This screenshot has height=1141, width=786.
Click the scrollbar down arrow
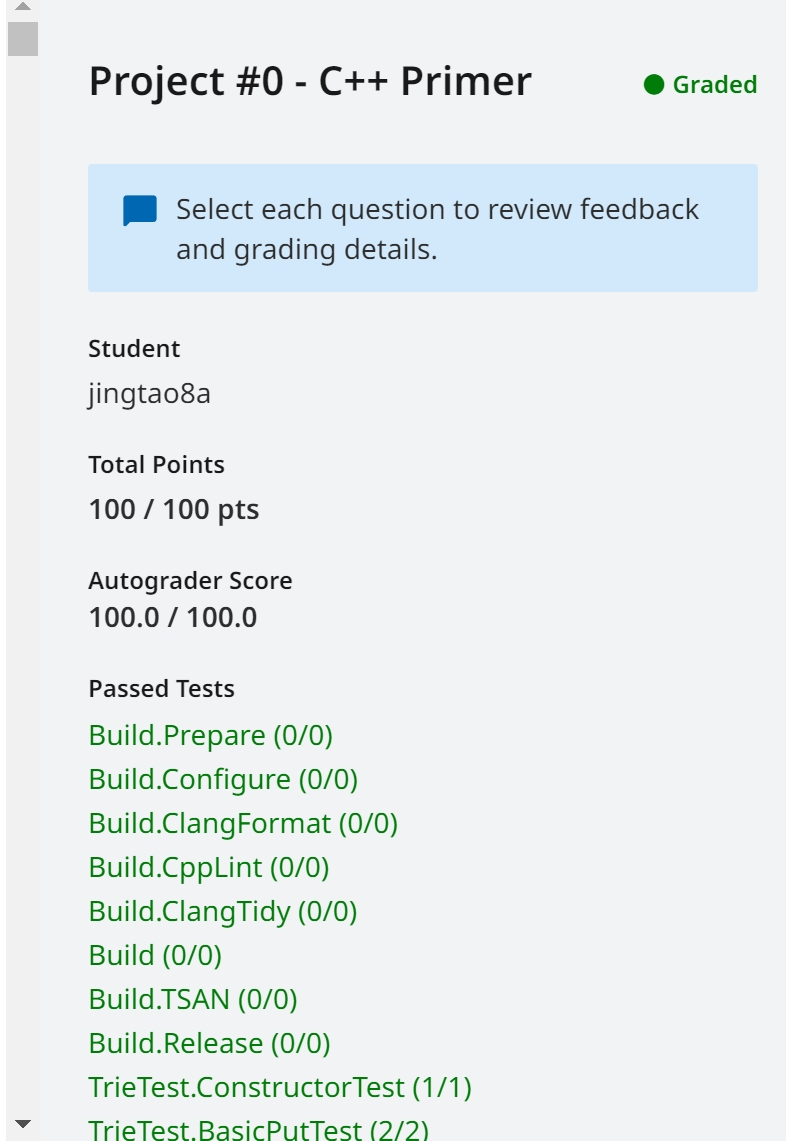tap(23, 1124)
